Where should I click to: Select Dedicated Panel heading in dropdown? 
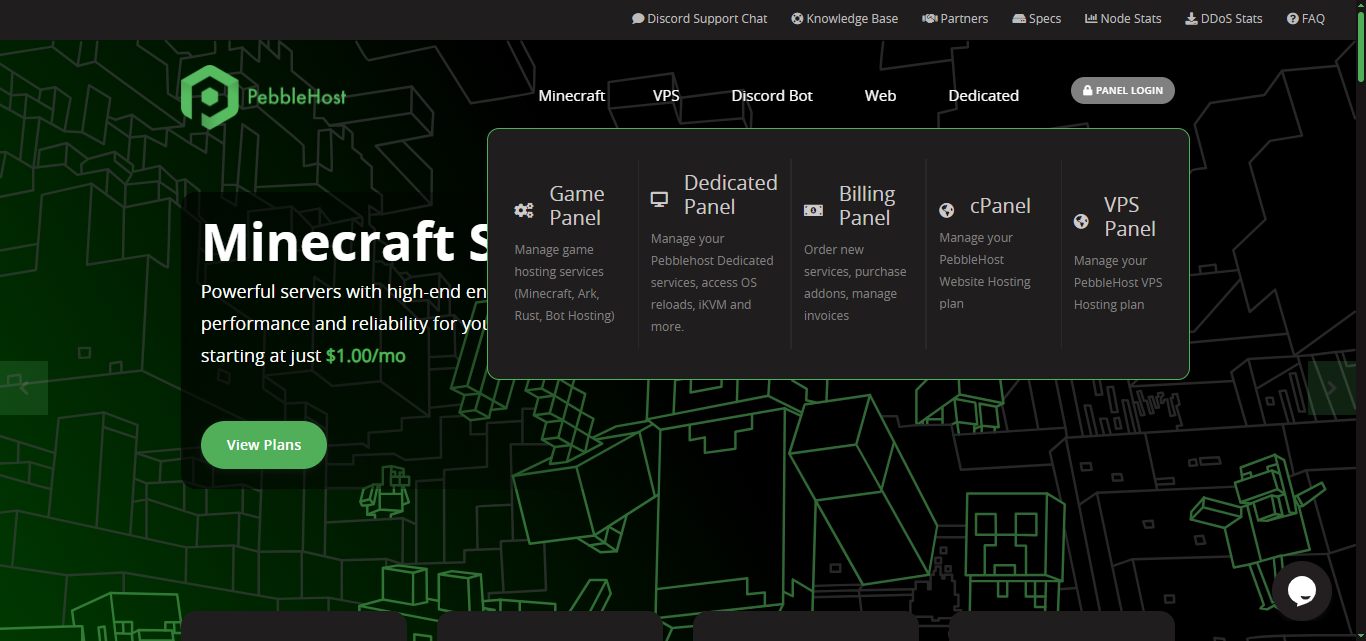click(x=730, y=195)
